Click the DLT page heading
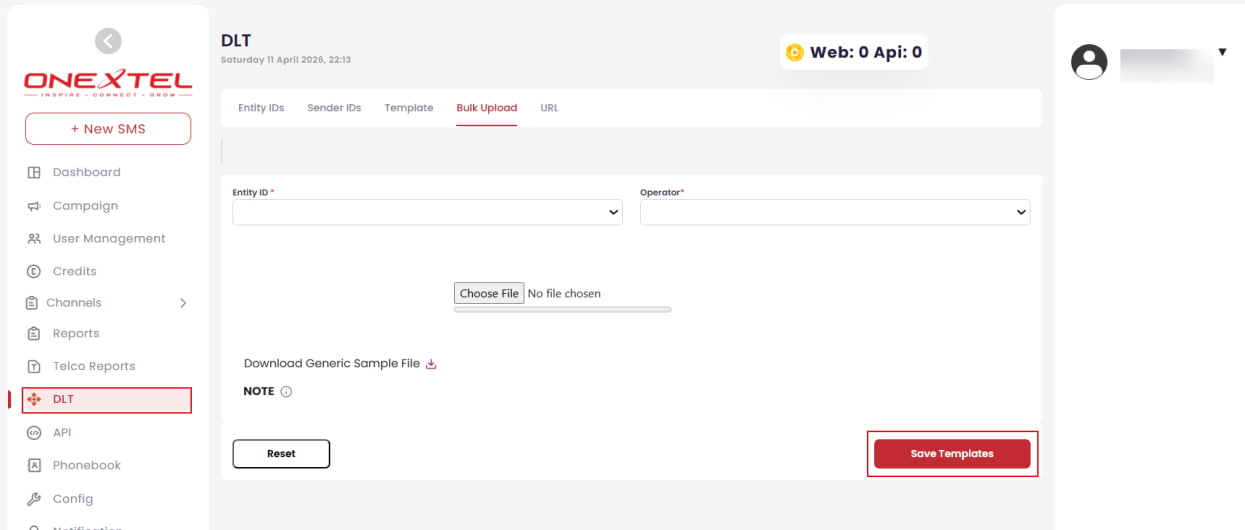 [236, 41]
